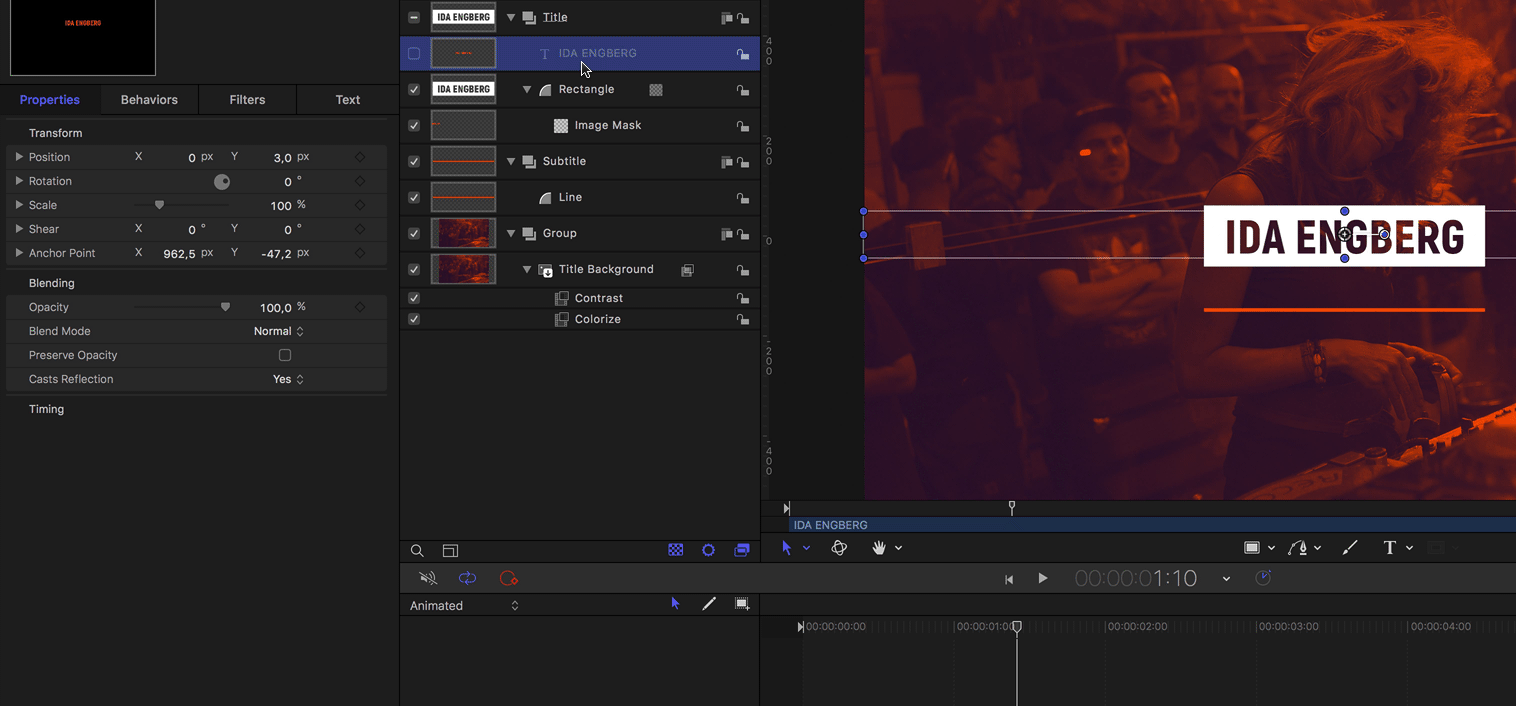Show masks with checkerboard icon
The image size is (1516, 706).
tap(676, 550)
